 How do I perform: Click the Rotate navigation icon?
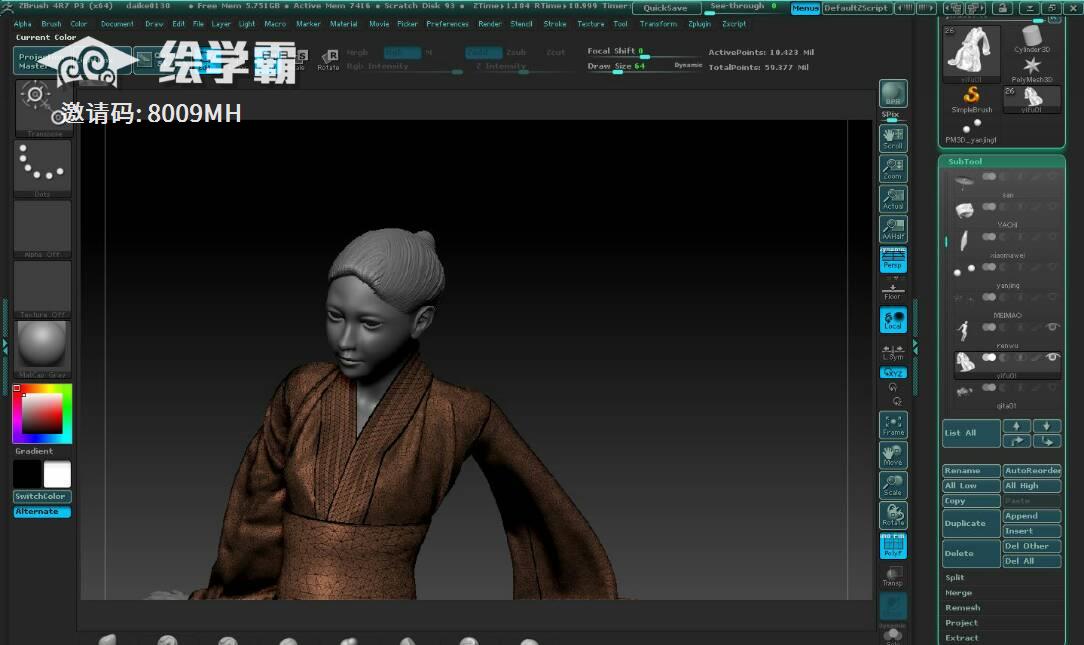[892, 515]
